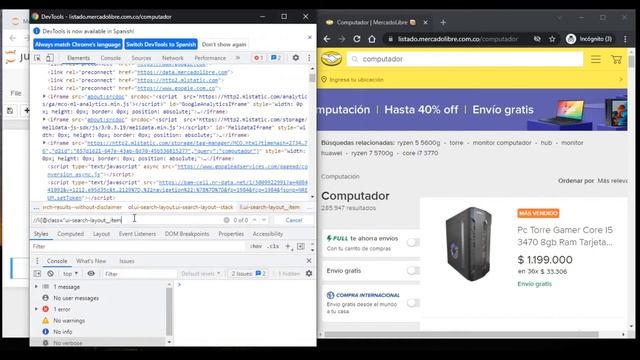Expand the MelidataIframe iframe node
The height and width of the screenshot is (360, 640).
(44, 120)
